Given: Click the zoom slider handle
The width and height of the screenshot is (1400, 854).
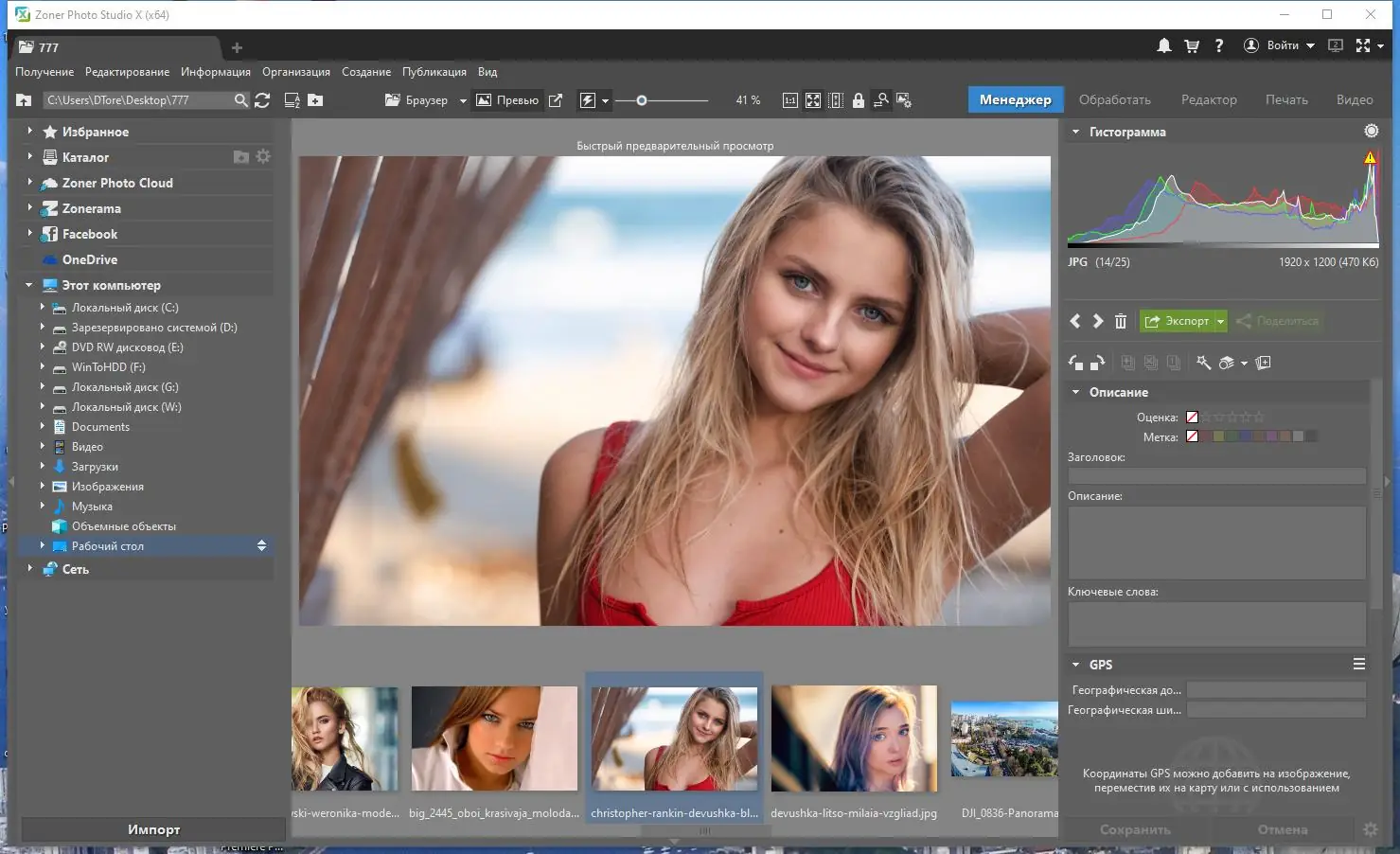Looking at the screenshot, I should (x=642, y=100).
